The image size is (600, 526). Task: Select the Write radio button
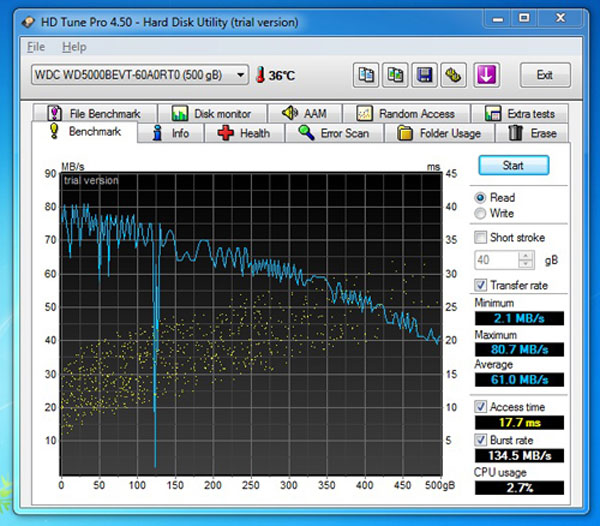point(481,213)
